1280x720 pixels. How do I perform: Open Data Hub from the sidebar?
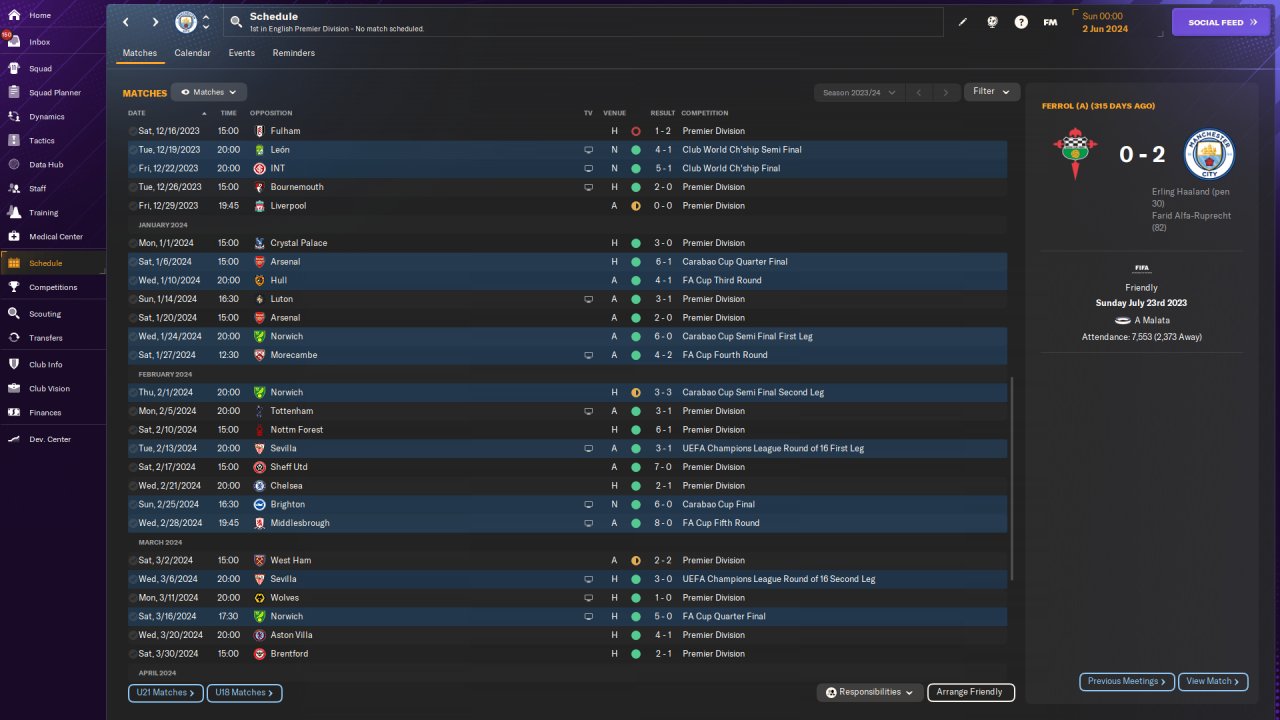pyautogui.click(x=53, y=165)
